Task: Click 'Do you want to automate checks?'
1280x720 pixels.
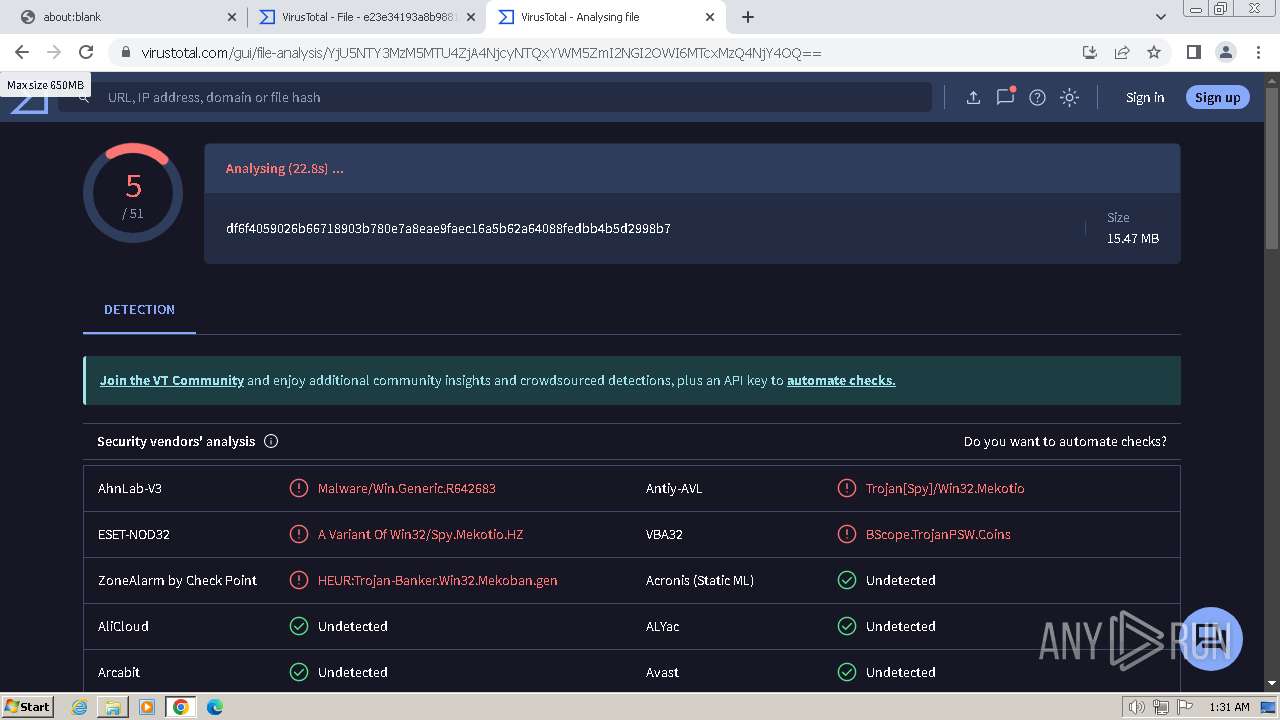Action: click(1065, 441)
